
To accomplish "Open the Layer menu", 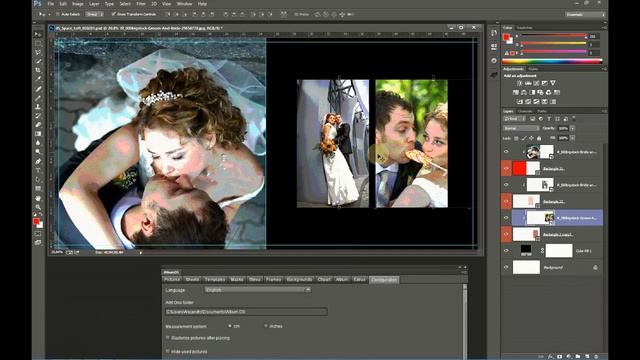I will (94, 4).
